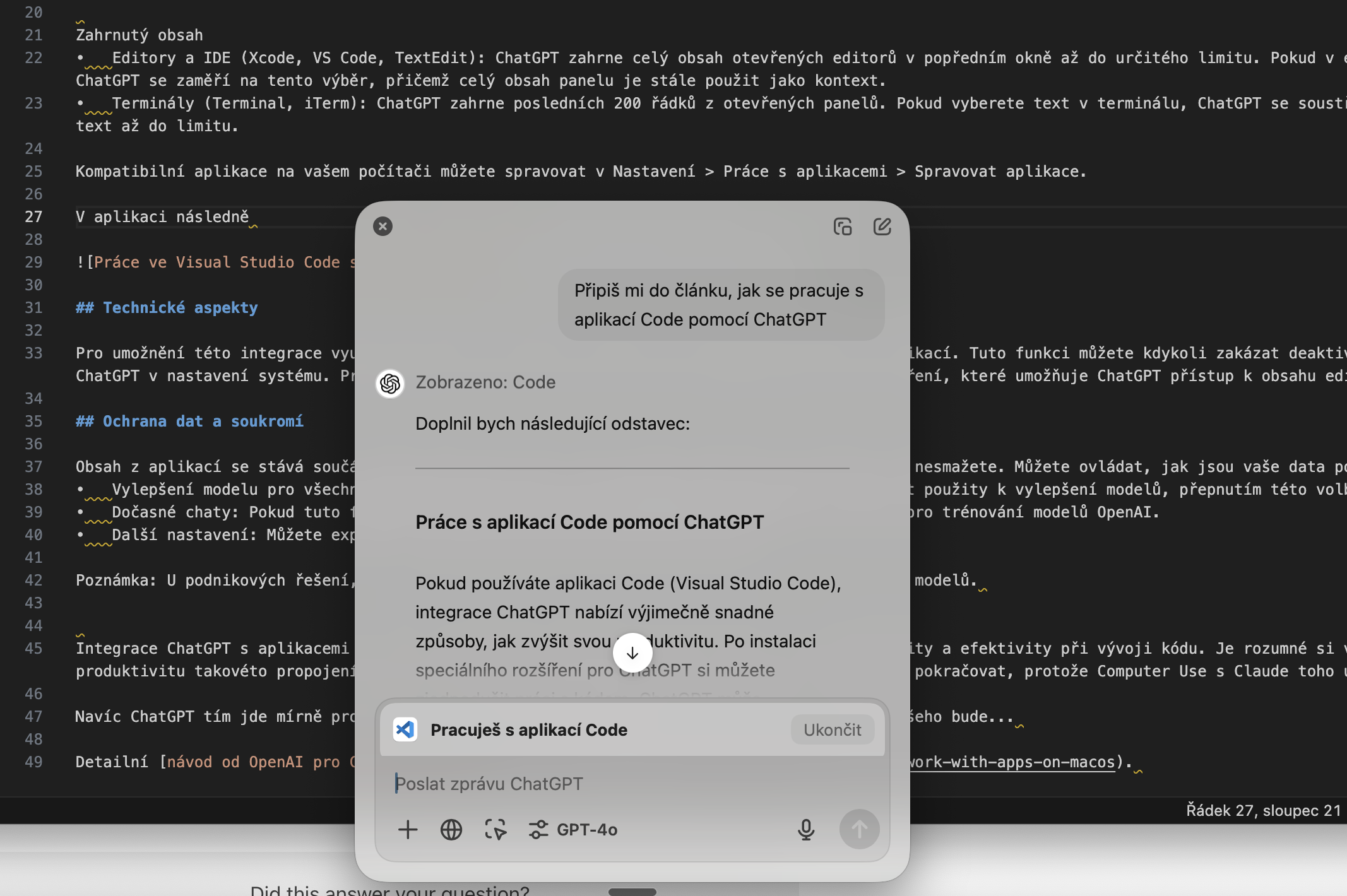Place cursor on line V aplikaci následně
This screenshot has width=1347, height=896.
coord(162,217)
